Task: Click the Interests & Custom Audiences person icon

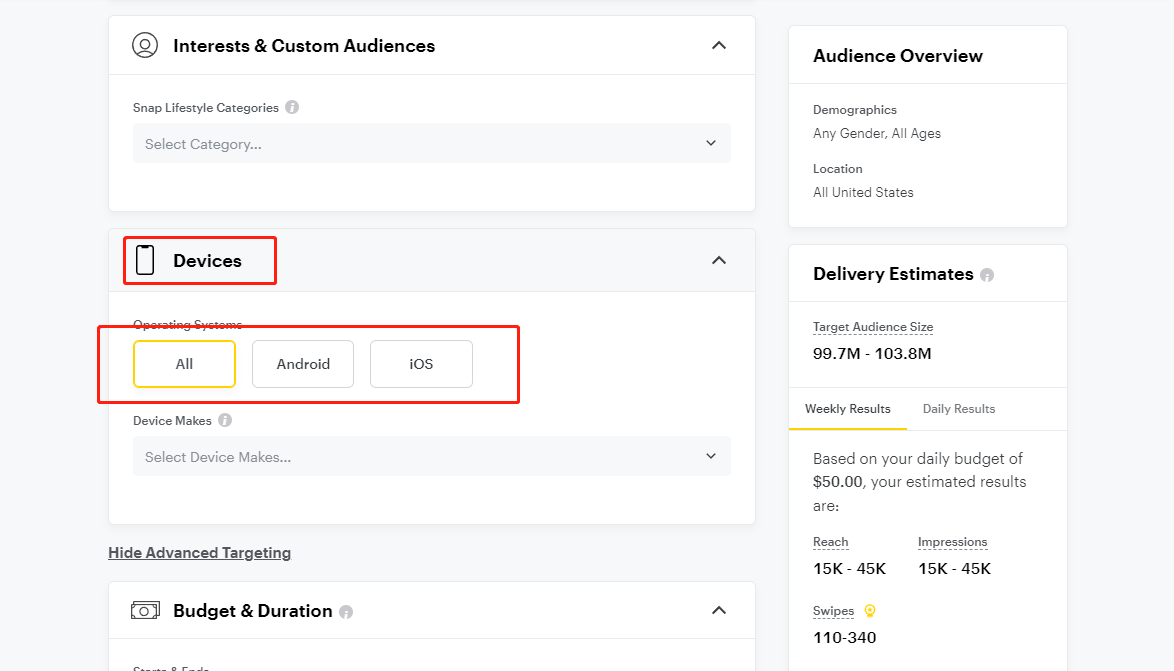Action: coord(145,46)
